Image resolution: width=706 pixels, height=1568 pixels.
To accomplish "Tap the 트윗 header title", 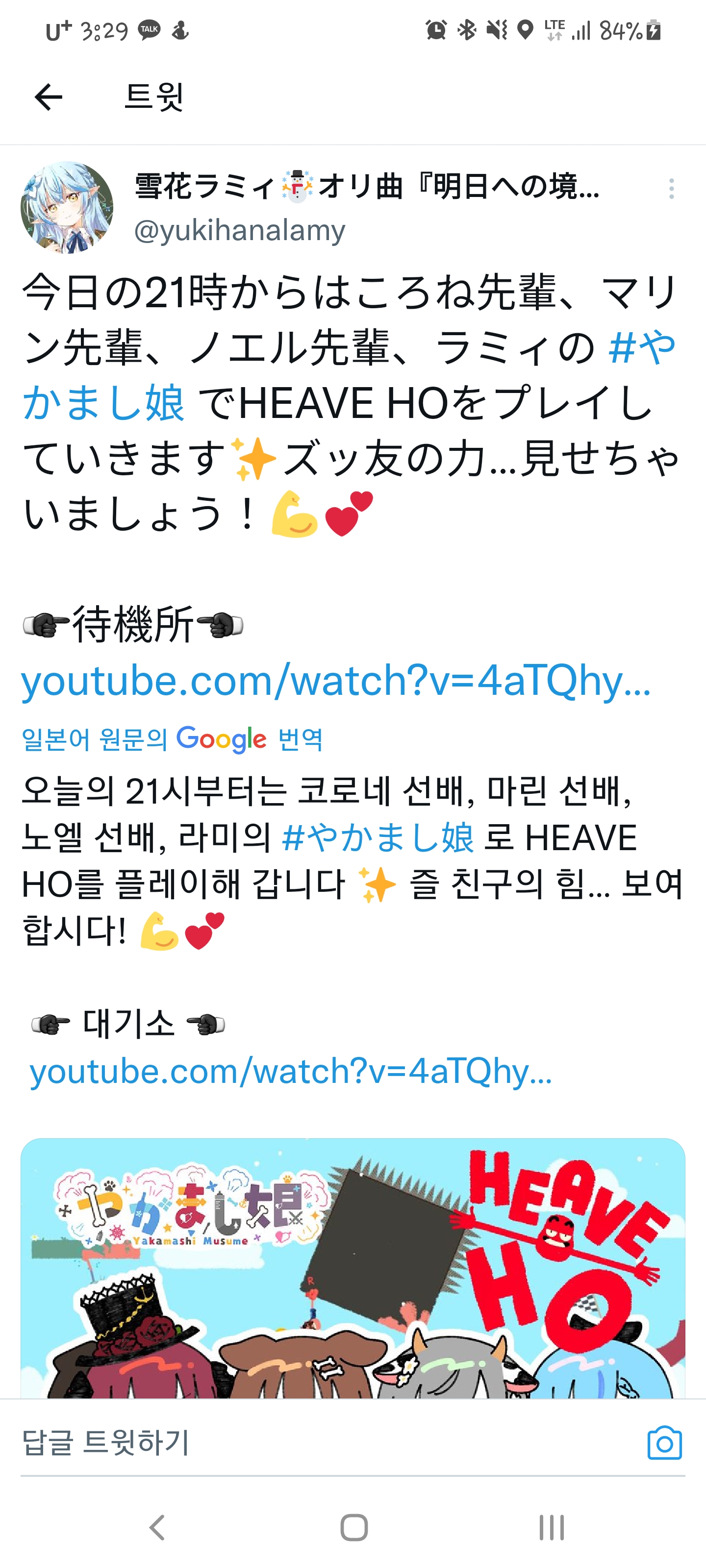I will click(153, 97).
